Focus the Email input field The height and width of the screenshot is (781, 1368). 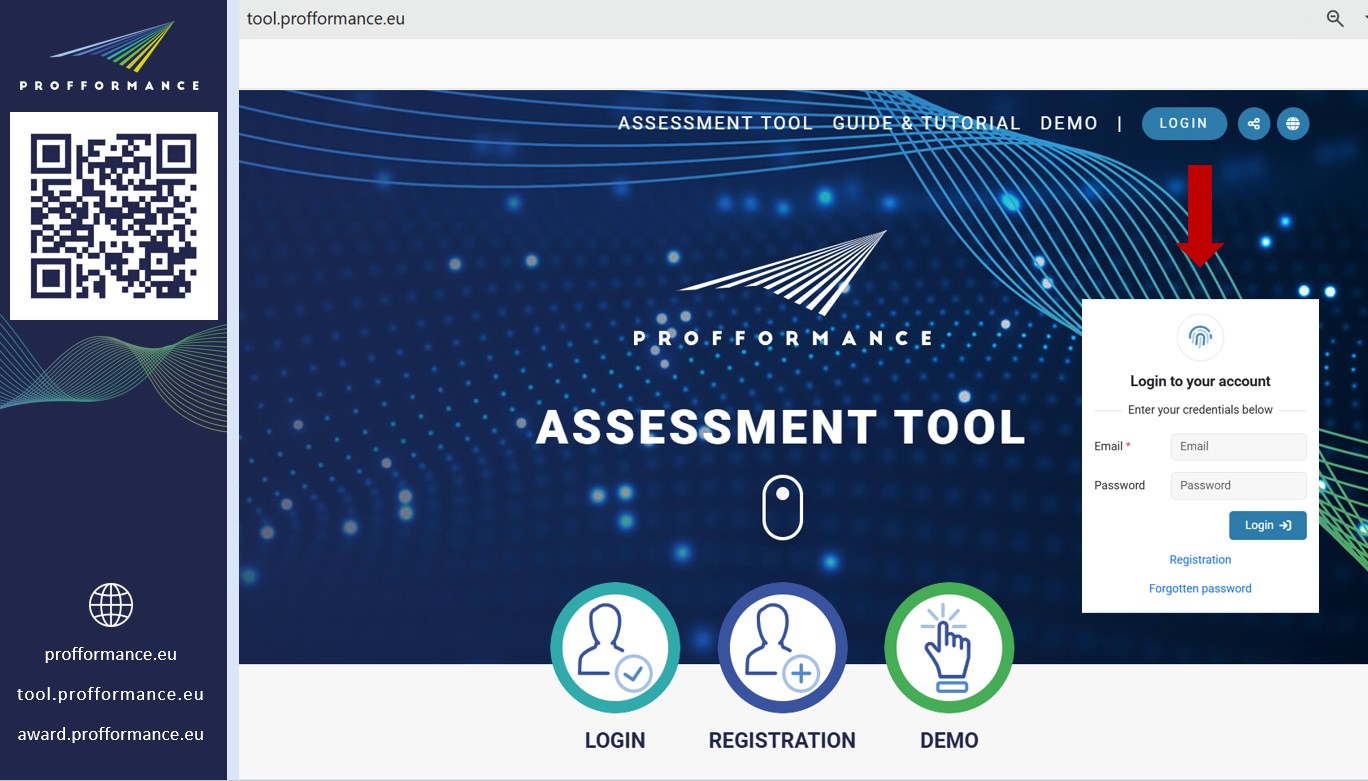[1238, 447]
